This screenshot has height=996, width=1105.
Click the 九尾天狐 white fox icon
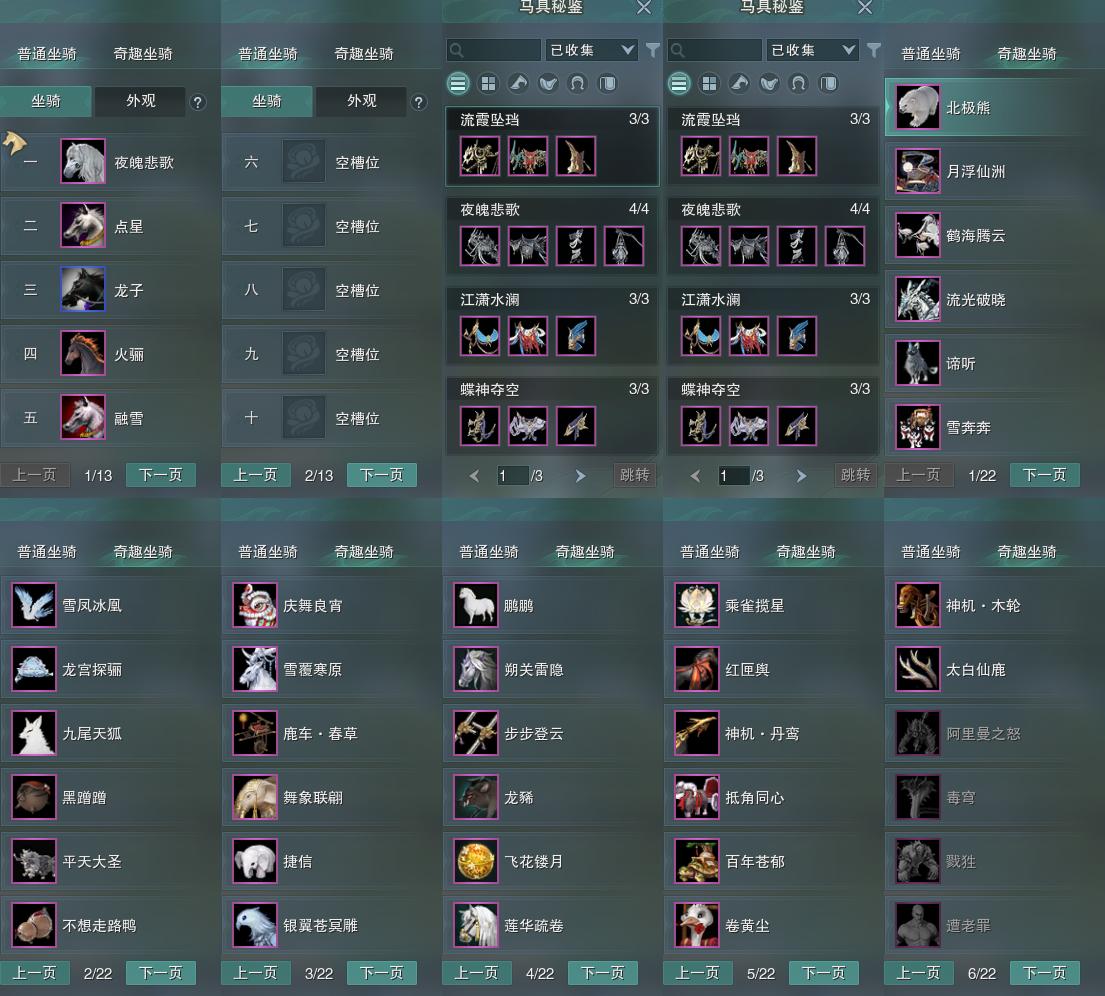pyautogui.click(x=34, y=733)
